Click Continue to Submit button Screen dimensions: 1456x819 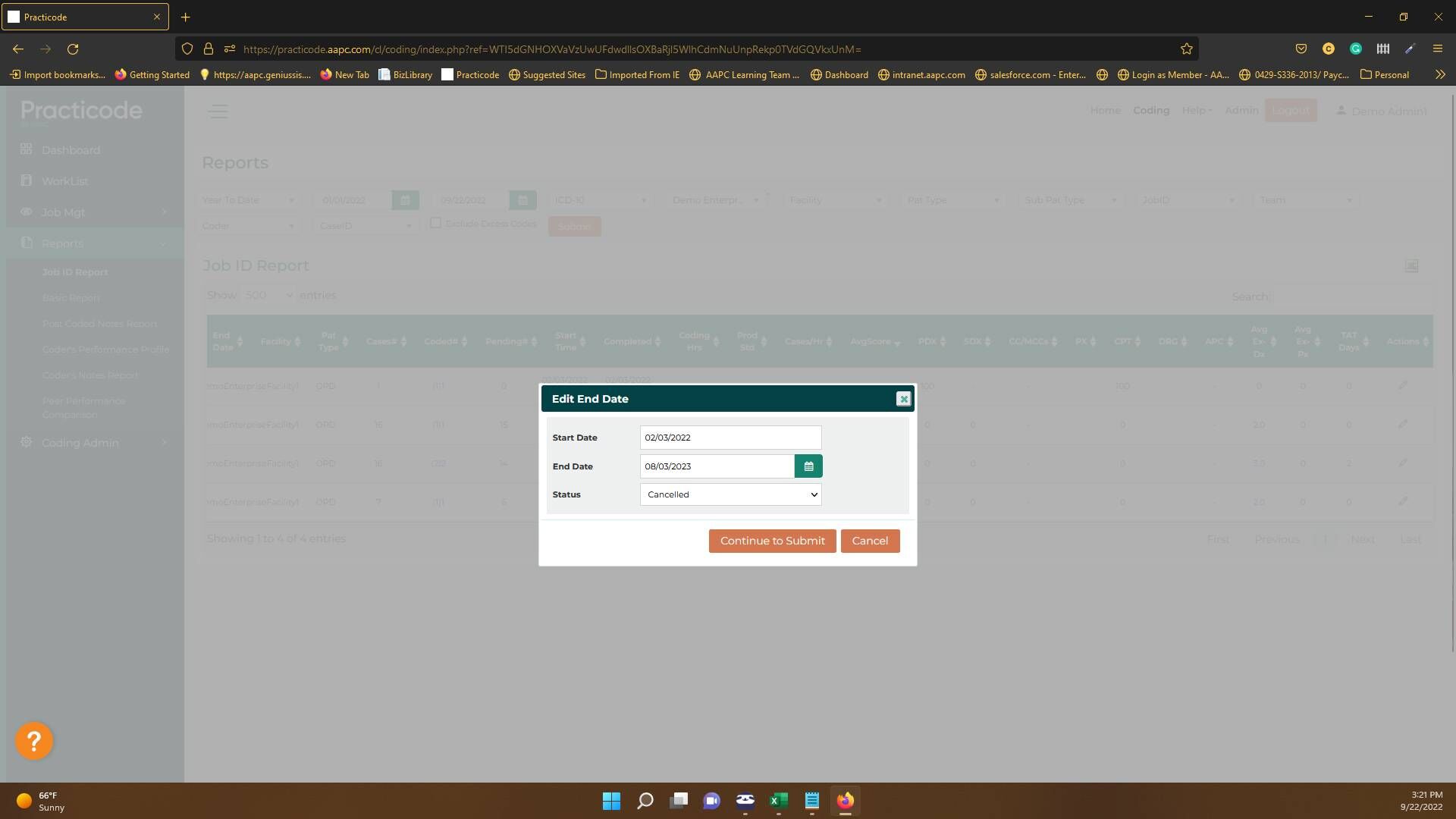coord(772,541)
